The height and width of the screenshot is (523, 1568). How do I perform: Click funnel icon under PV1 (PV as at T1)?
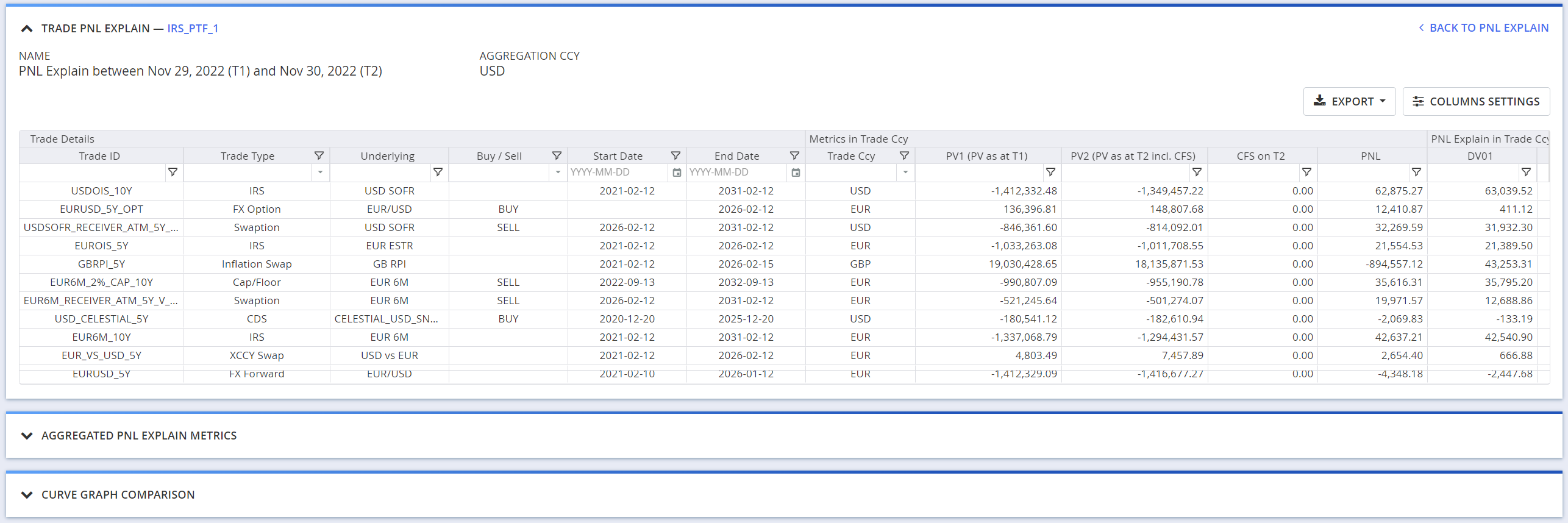point(1050,173)
